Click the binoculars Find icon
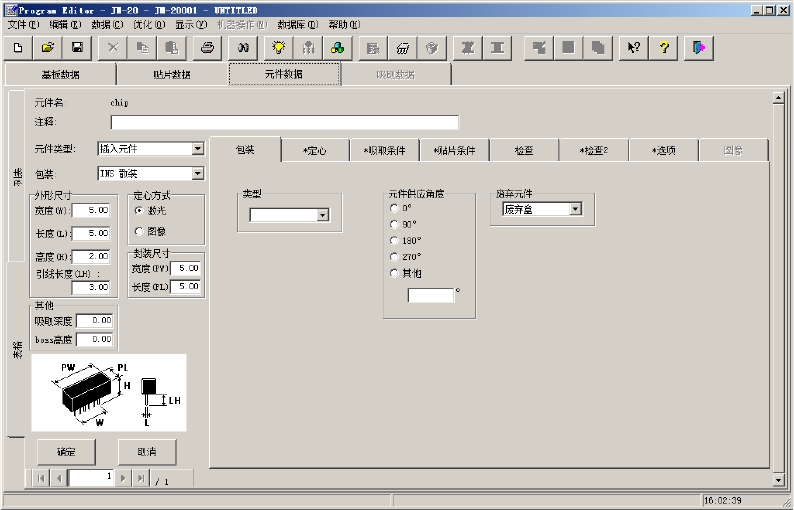The image size is (794, 510). tap(243, 47)
